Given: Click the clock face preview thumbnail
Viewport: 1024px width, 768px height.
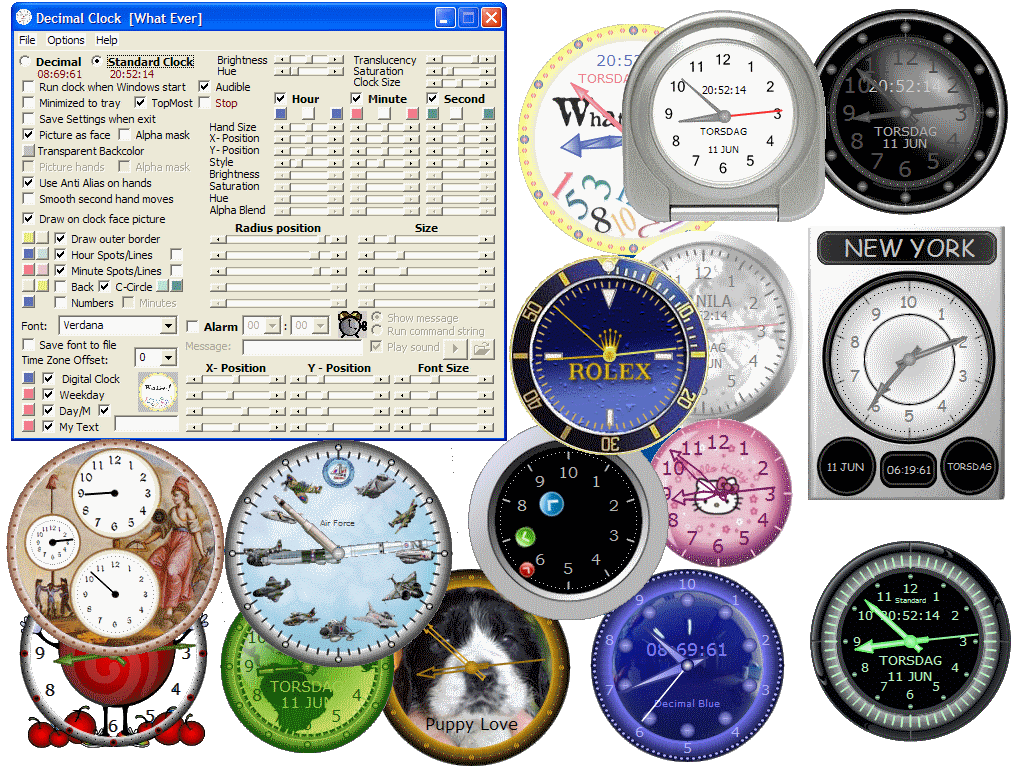Looking at the screenshot, I should click(x=157, y=394).
